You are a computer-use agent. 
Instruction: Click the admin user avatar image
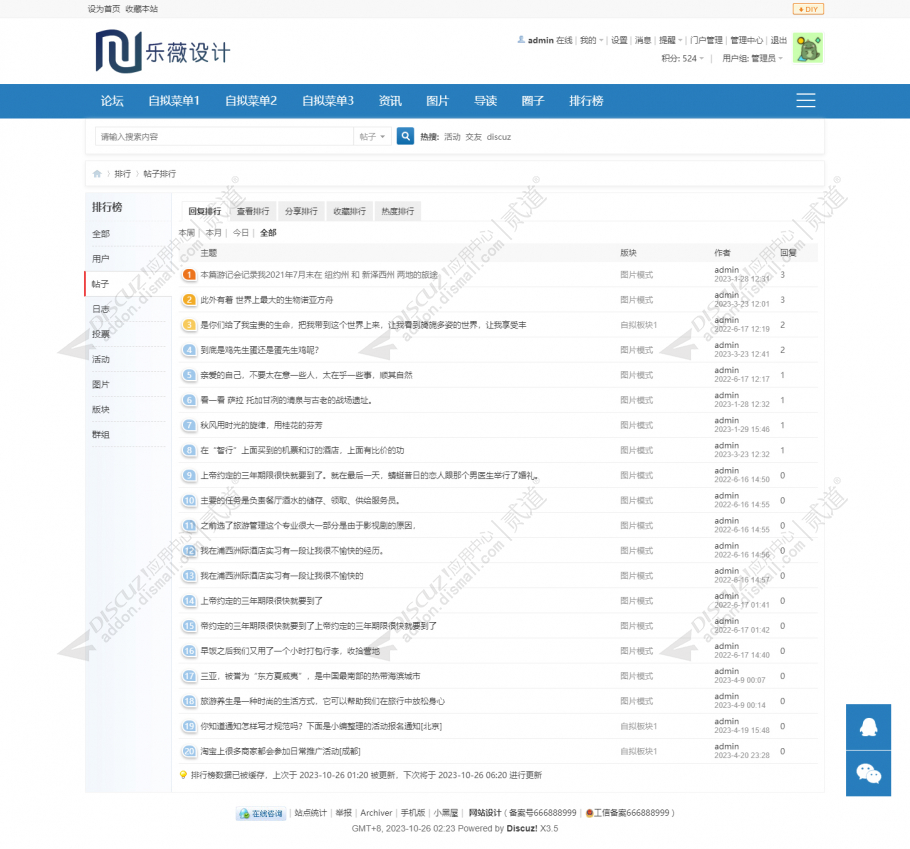coord(808,48)
